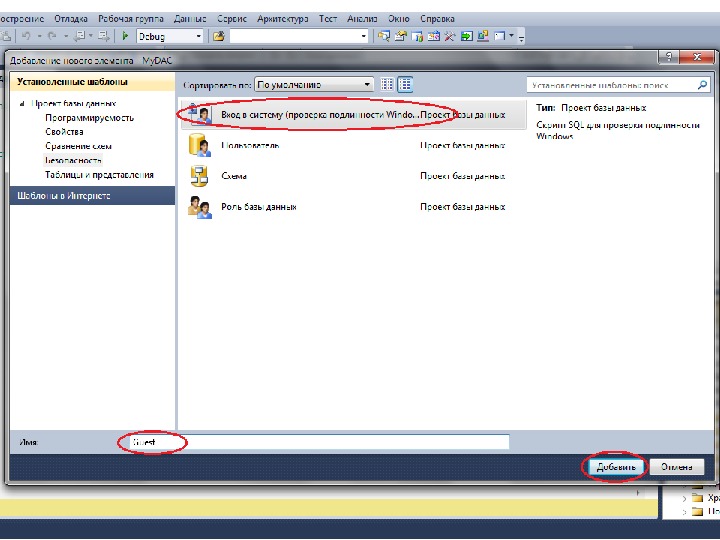Viewport: 720px width, 540px height.
Task: Click the Object Browser toolbar icon
Action: 433,36
